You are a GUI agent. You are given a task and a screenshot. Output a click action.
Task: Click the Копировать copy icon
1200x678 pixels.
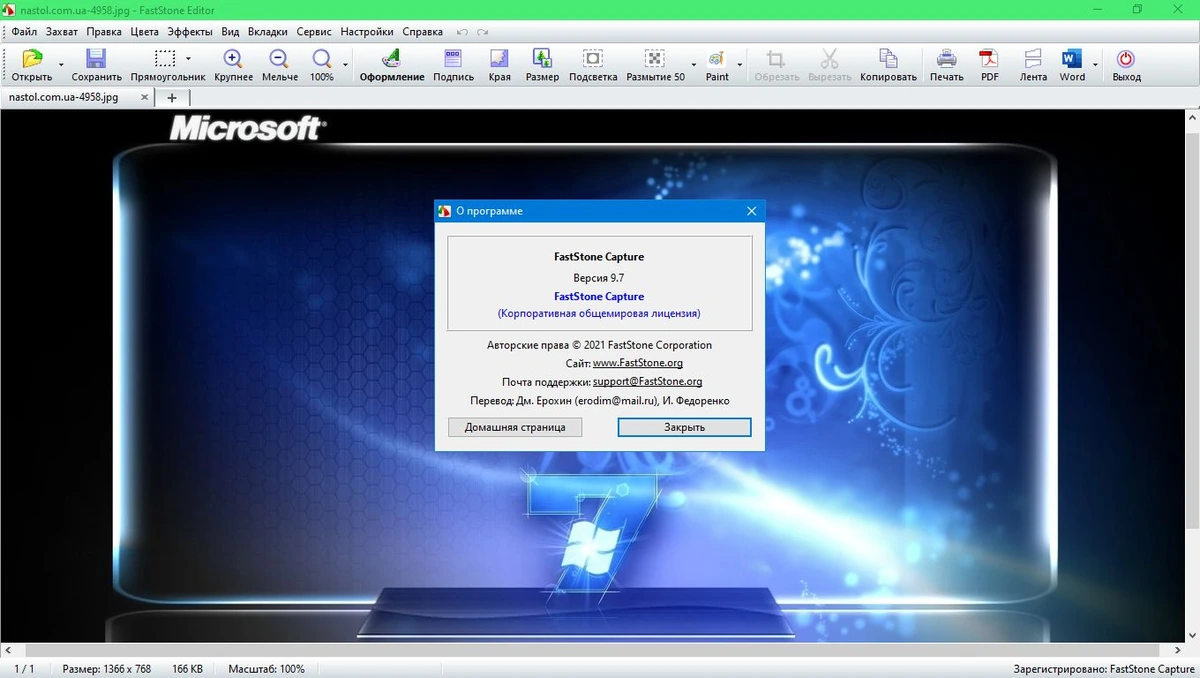888,59
